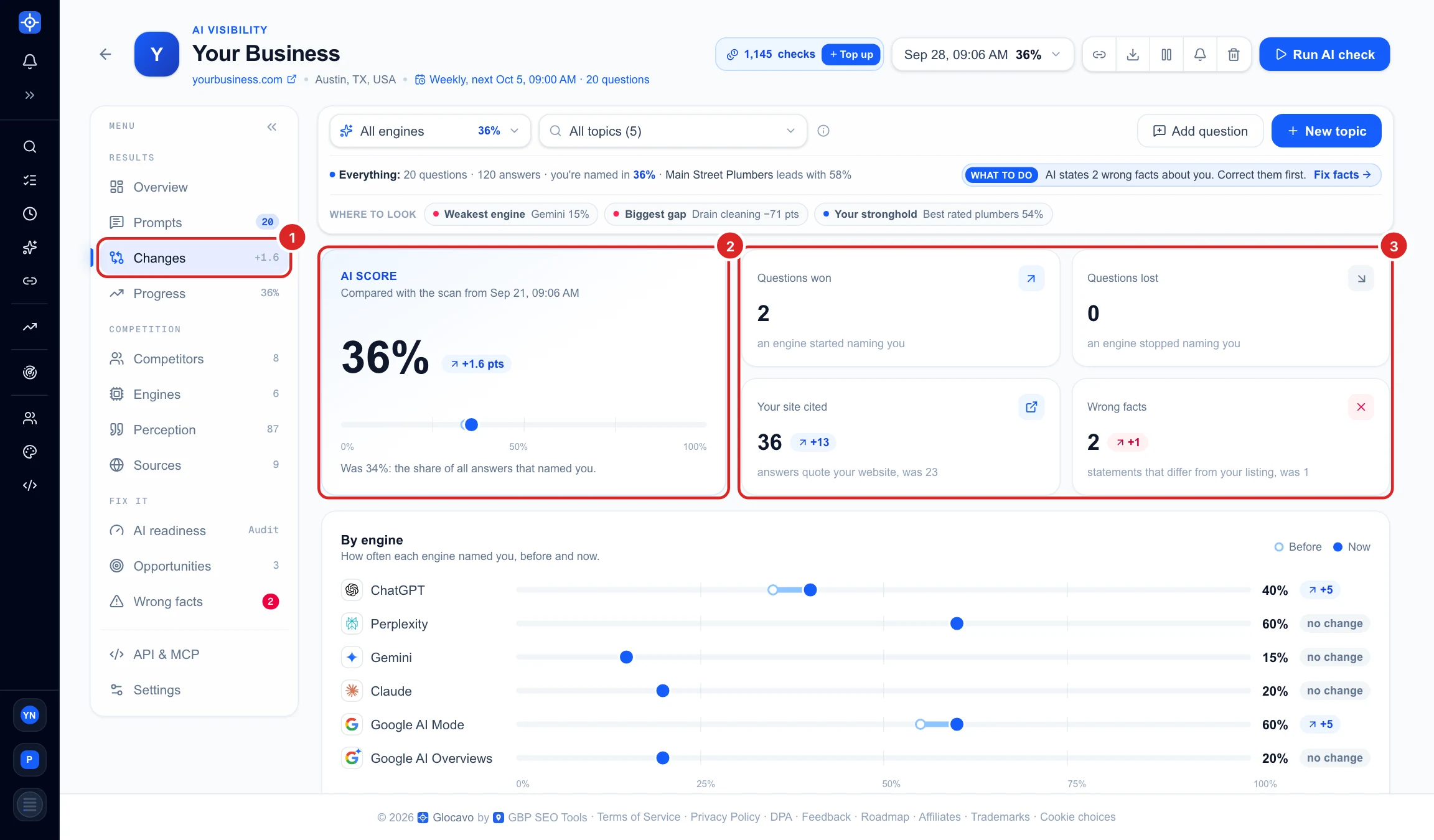Open Prompts in the menu
The image size is (1434, 840).
tap(194, 222)
